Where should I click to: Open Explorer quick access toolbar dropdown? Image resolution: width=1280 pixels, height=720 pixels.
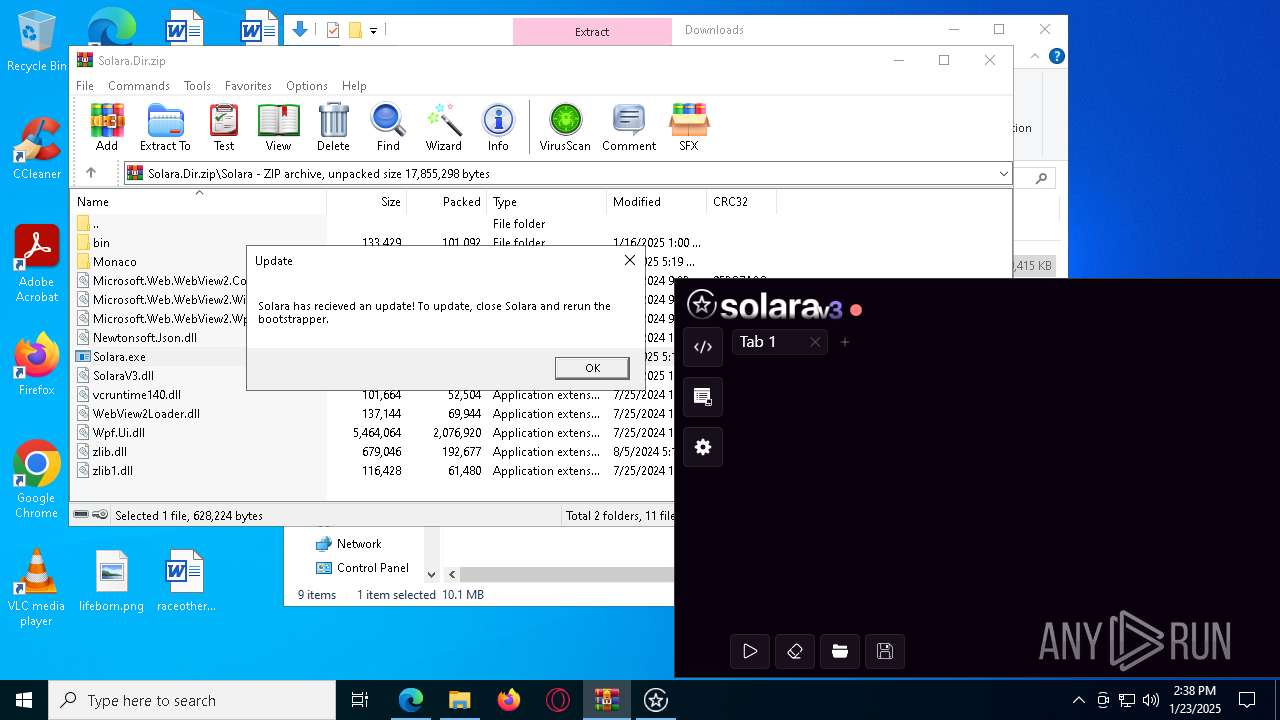point(374,31)
